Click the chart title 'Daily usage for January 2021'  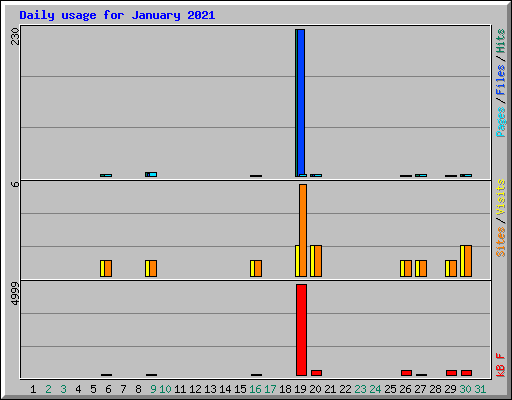[x=117, y=15]
